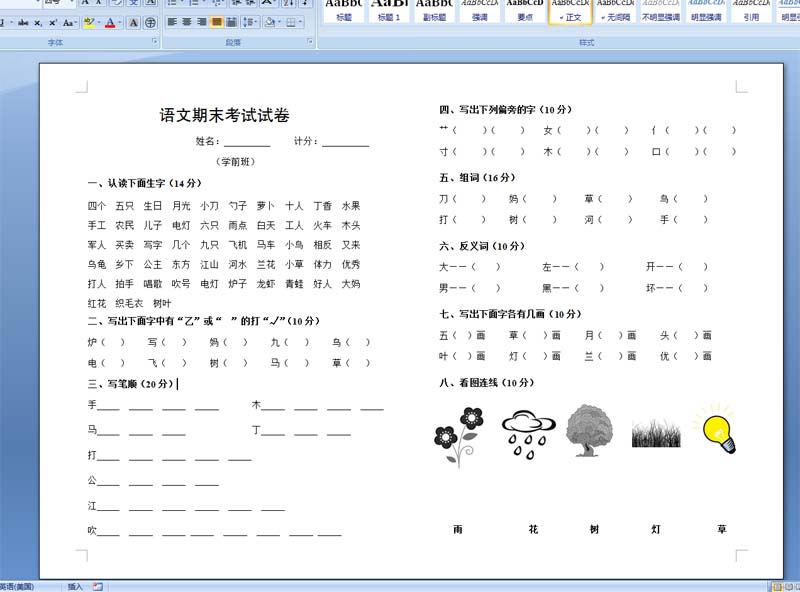This screenshot has width=800, height=592.
Task: Click the paragraph shading paint bucket
Action: click(270, 22)
